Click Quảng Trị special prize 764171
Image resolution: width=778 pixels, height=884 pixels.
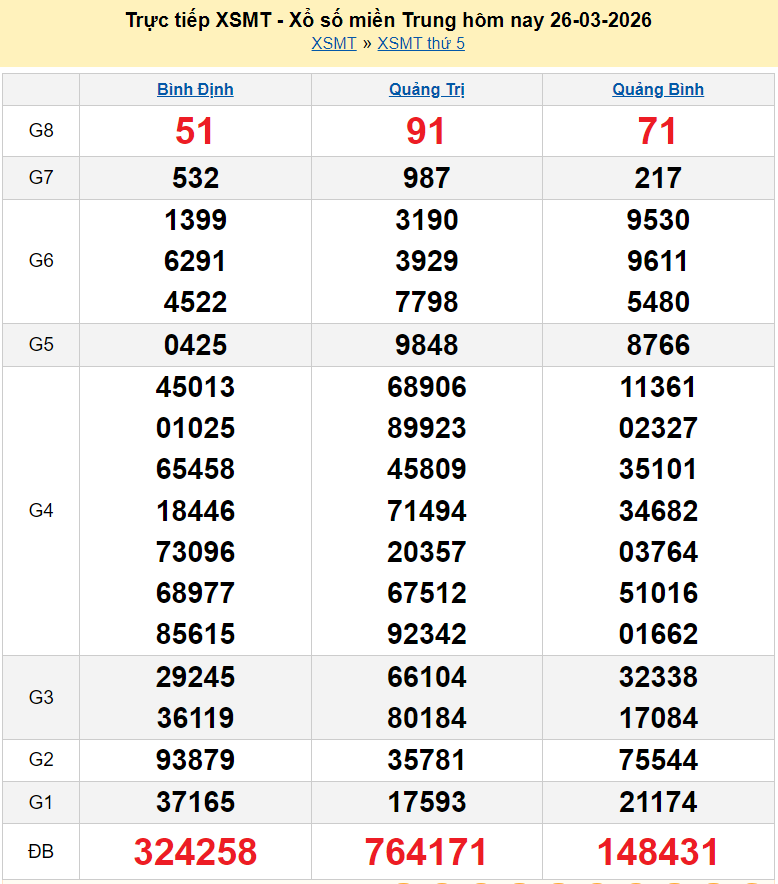tap(427, 852)
